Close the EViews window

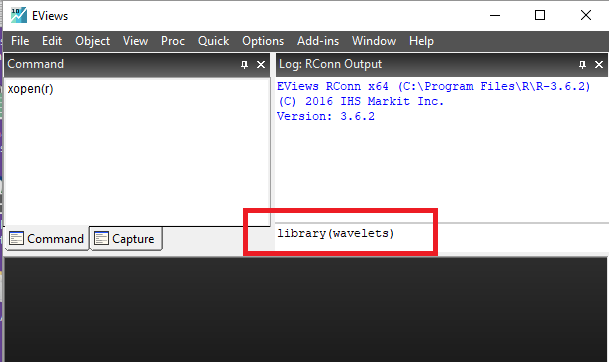click(x=586, y=16)
